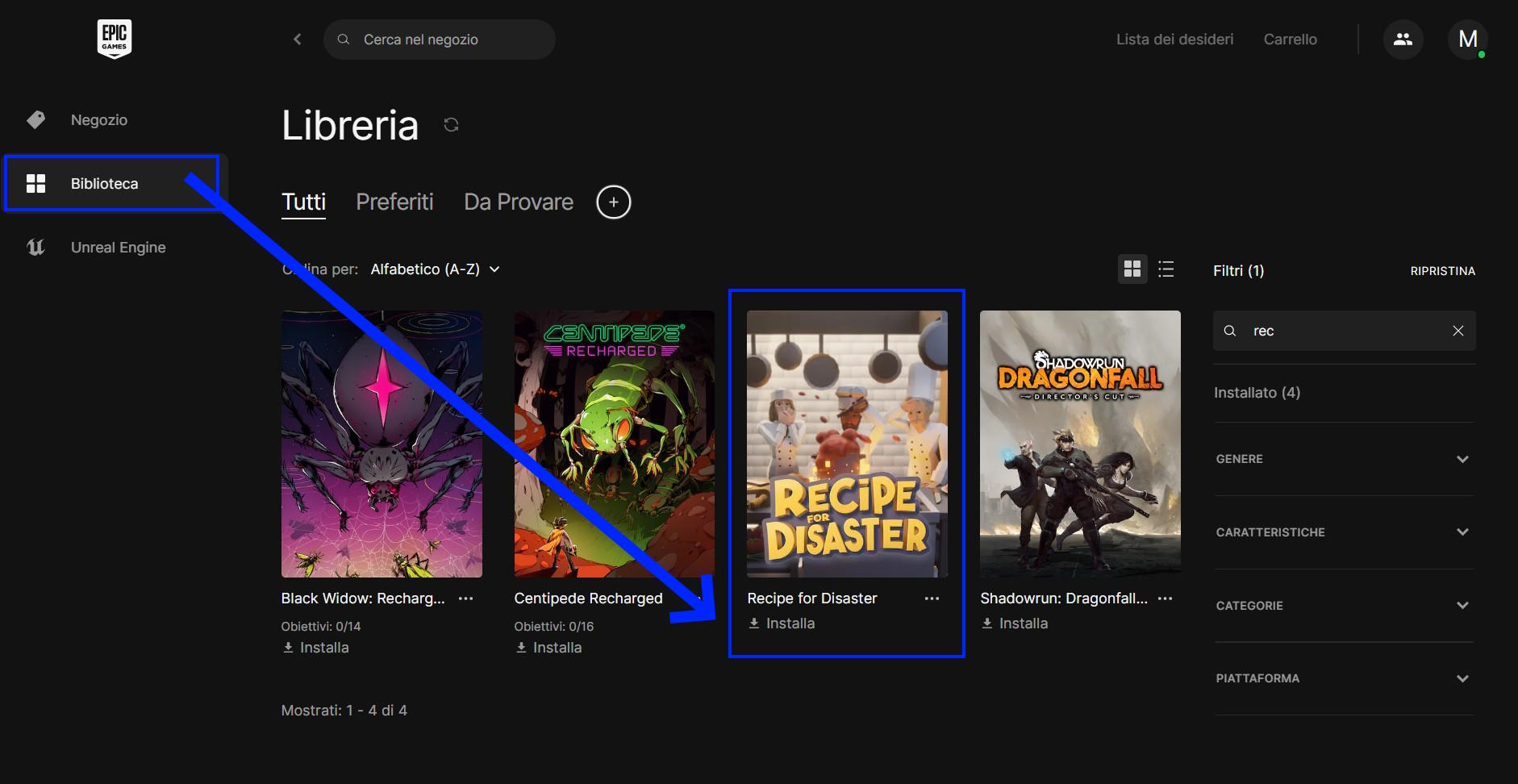Switch to list view layout
The image size is (1518, 784).
coord(1166,269)
